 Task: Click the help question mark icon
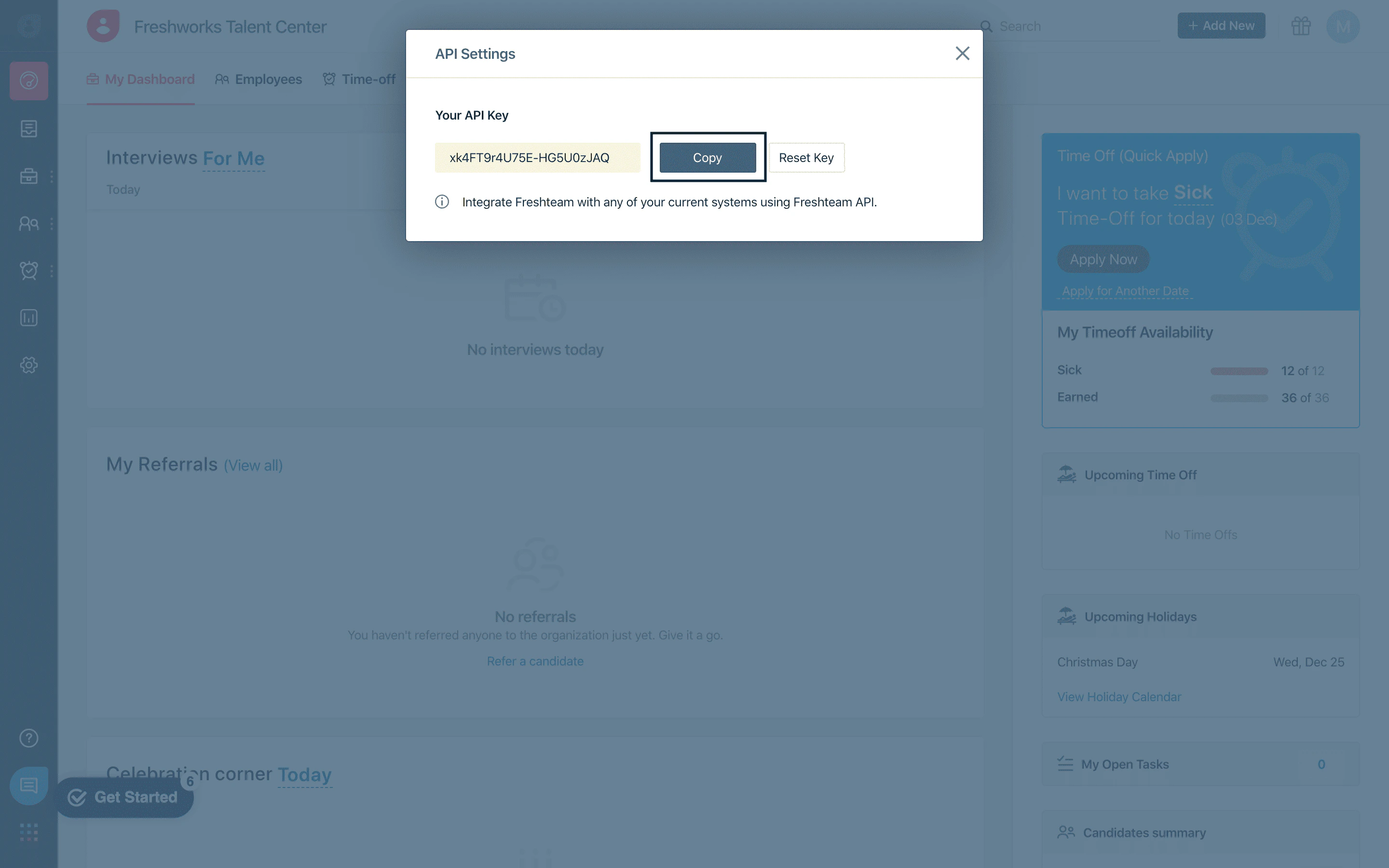29,738
